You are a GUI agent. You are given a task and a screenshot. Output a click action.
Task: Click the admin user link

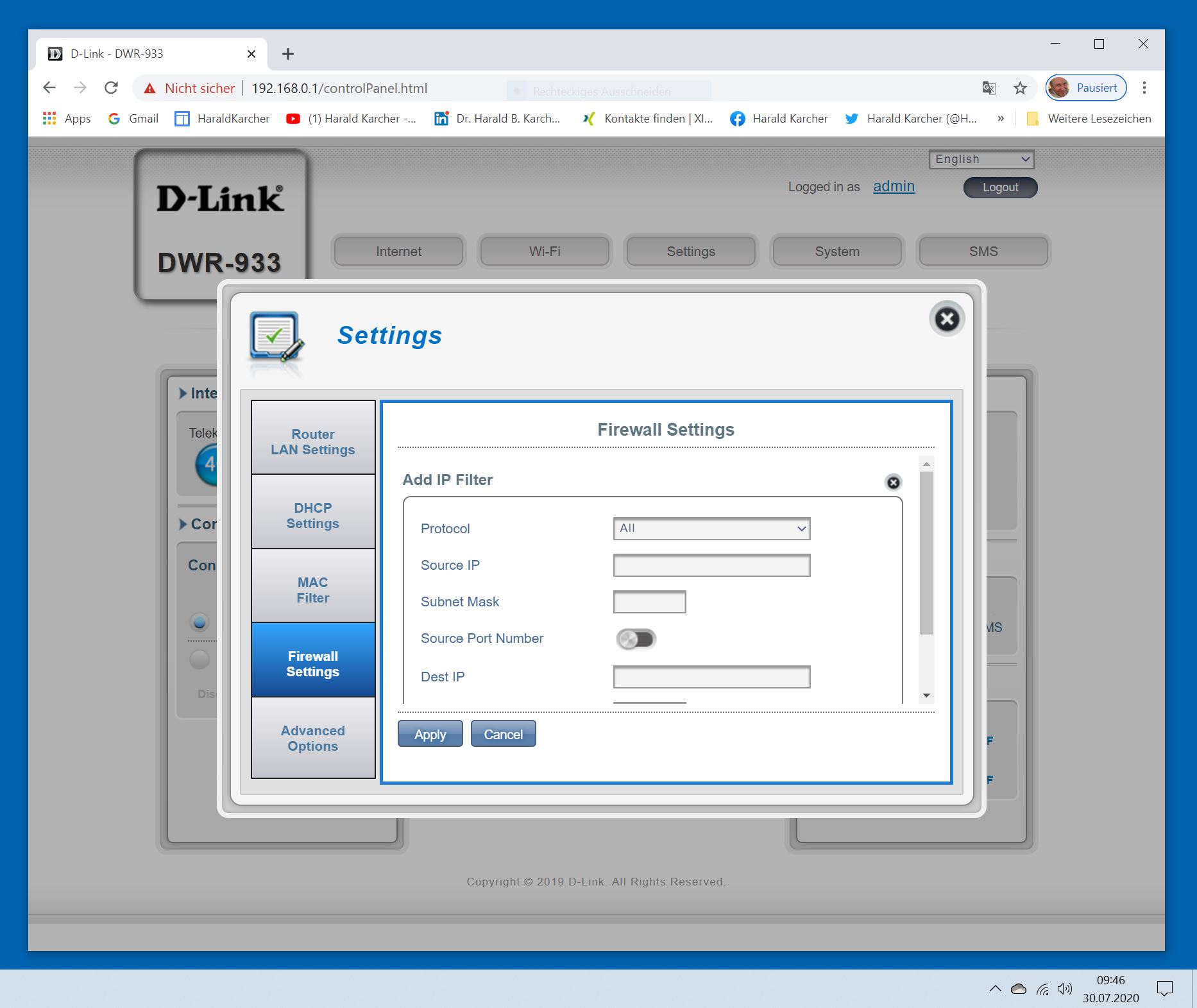pos(894,186)
